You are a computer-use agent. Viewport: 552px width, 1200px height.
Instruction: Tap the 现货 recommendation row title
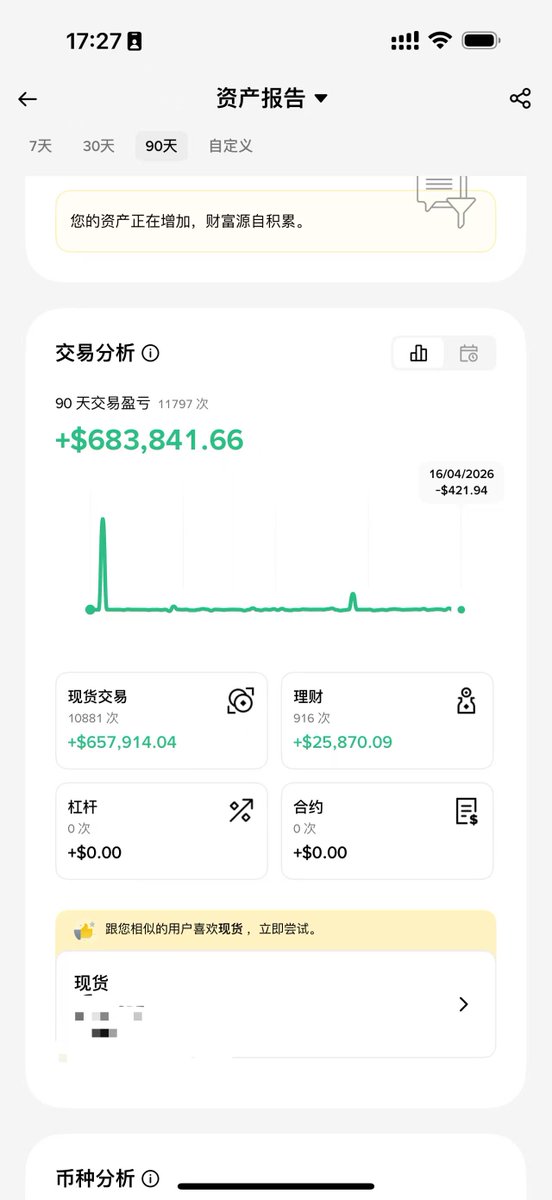pyautogui.click(x=91, y=983)
